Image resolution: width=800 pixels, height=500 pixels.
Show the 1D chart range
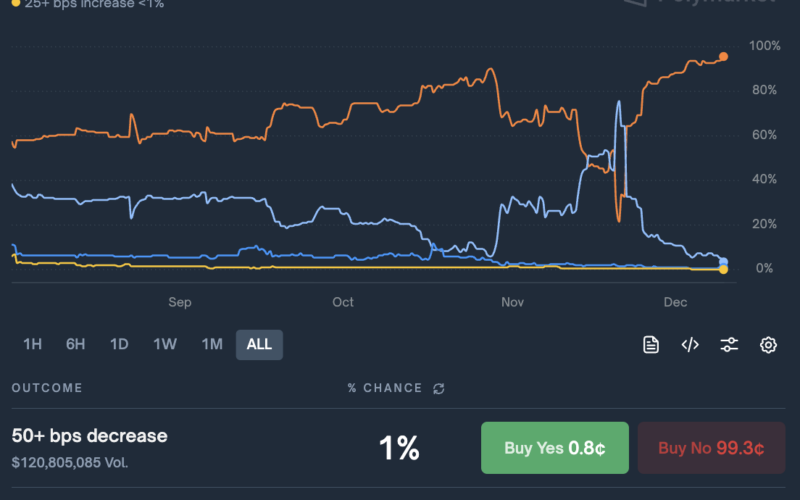click(x=119, y=345)
